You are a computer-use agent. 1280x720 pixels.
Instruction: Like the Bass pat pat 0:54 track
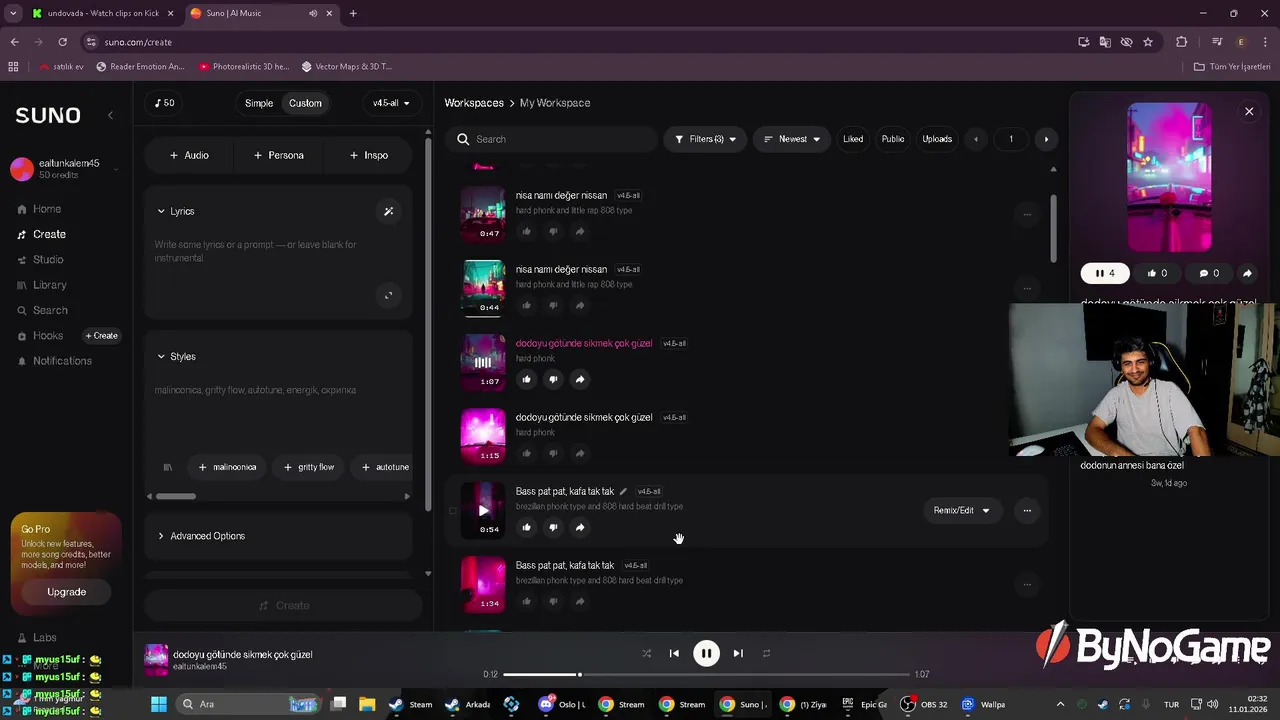(x=526, y=527)
